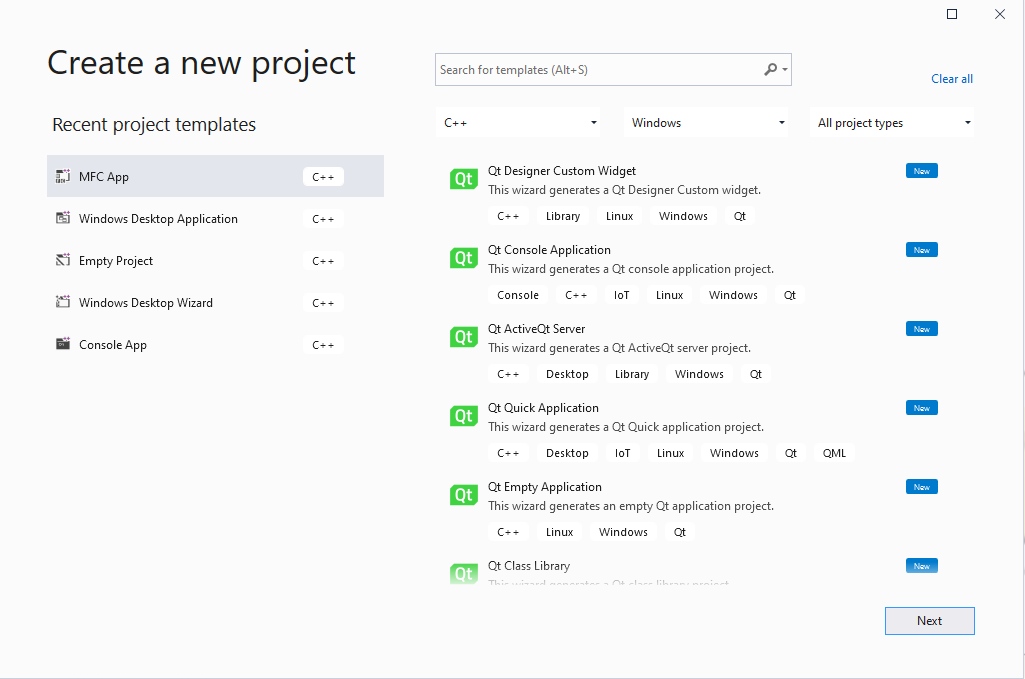1025x679 pixels.
Task: Click Console tag under Qt Console Application
Action: tap(518, 295)
